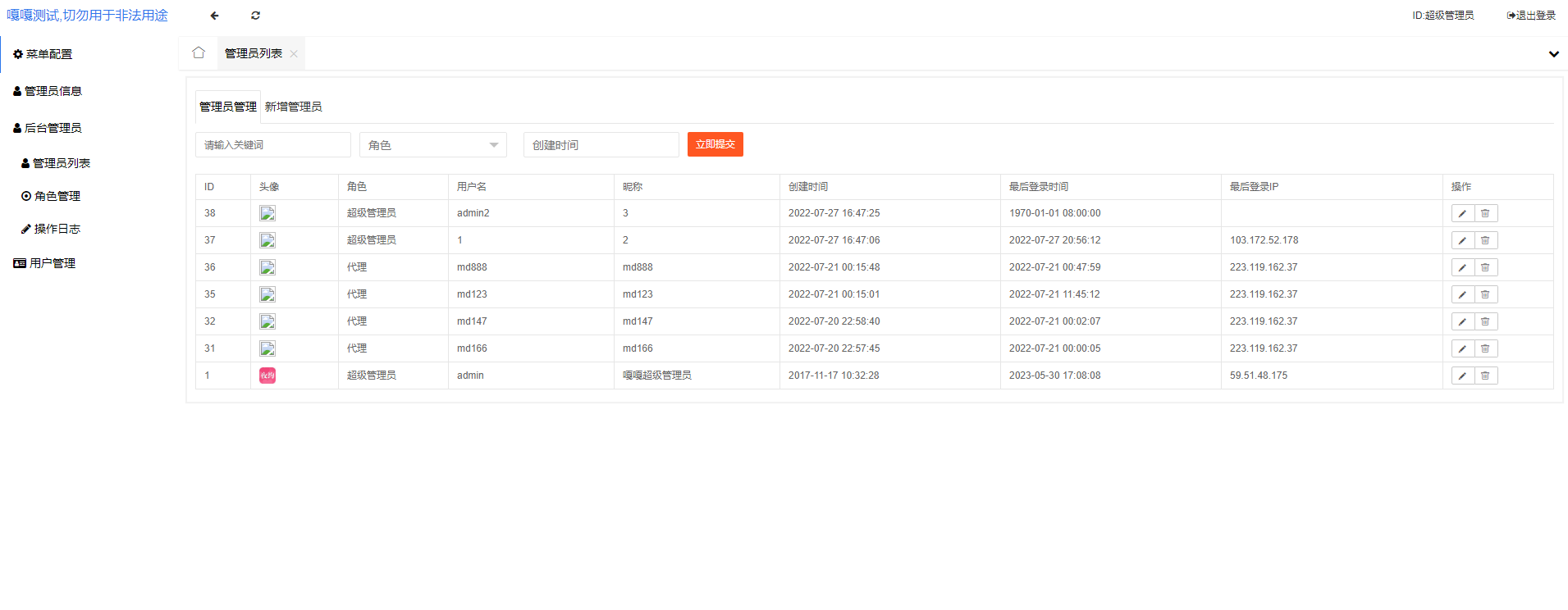Screen dimensions: 1568x610
Task: Go to home tab icon
Action: click(x=199, y=53)
